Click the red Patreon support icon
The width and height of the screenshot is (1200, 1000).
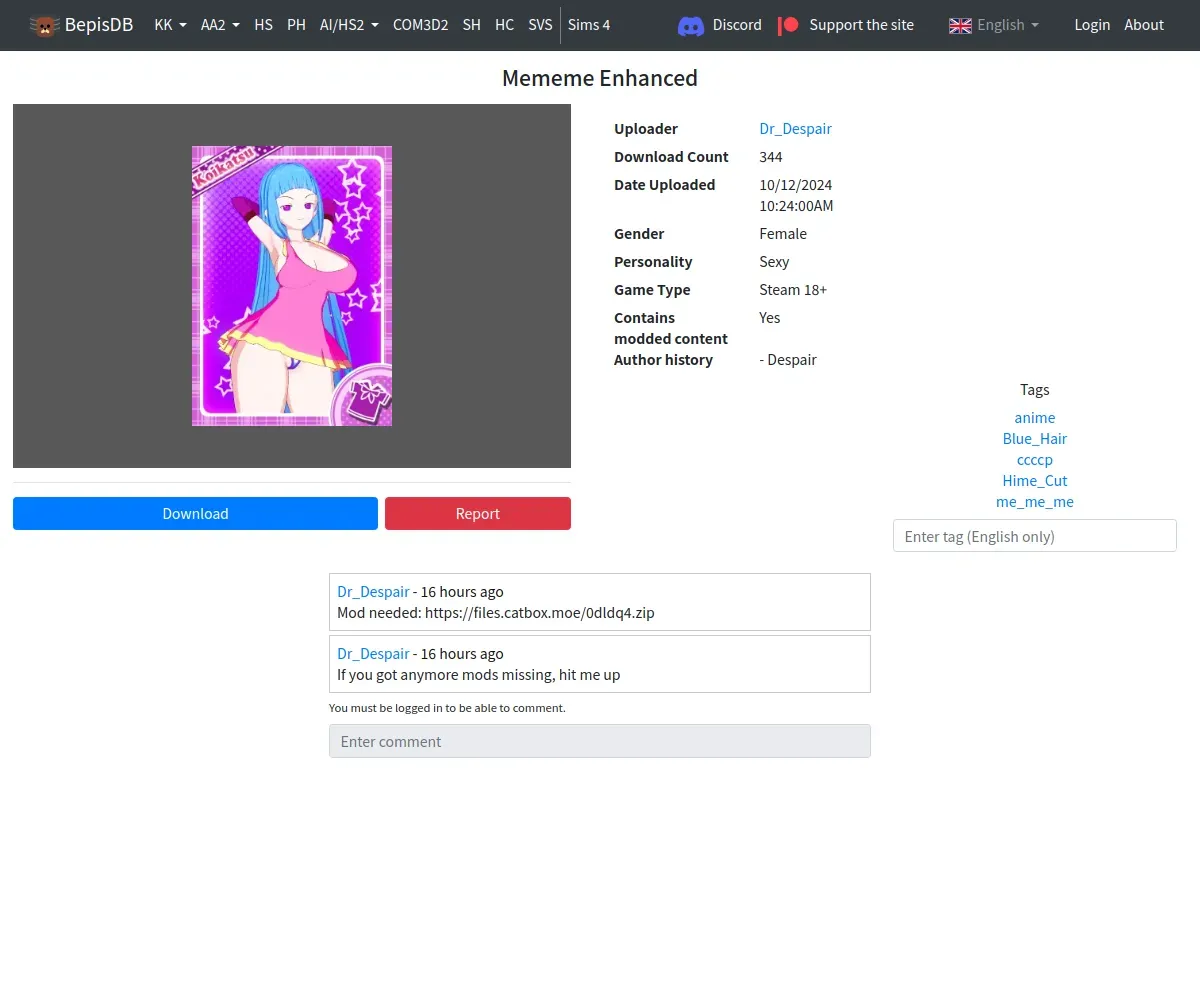[x=789, y=25]
